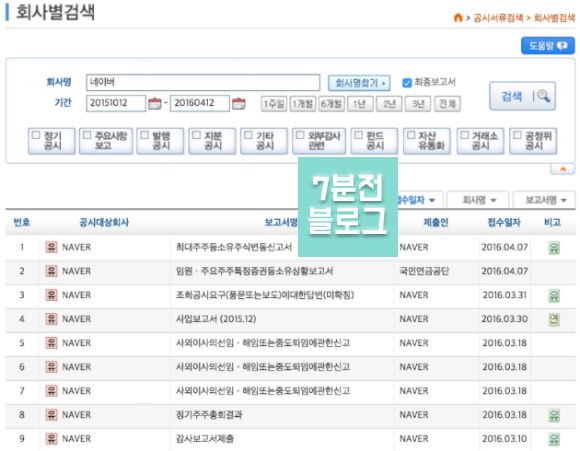Open 임원ㆍ주요주주특정증권등소유상황보고서 report
Image resolution: width=580 pixels, height=451 pixels.
click(x=254, y=271)
